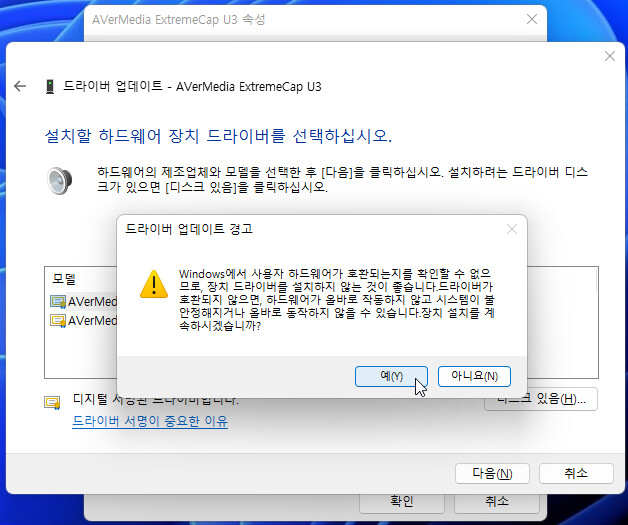The height and width of the screenshot is (525, 628).
Task: Click 확인 in the ExtremeCap U3 속성 window
Action: 402,502
